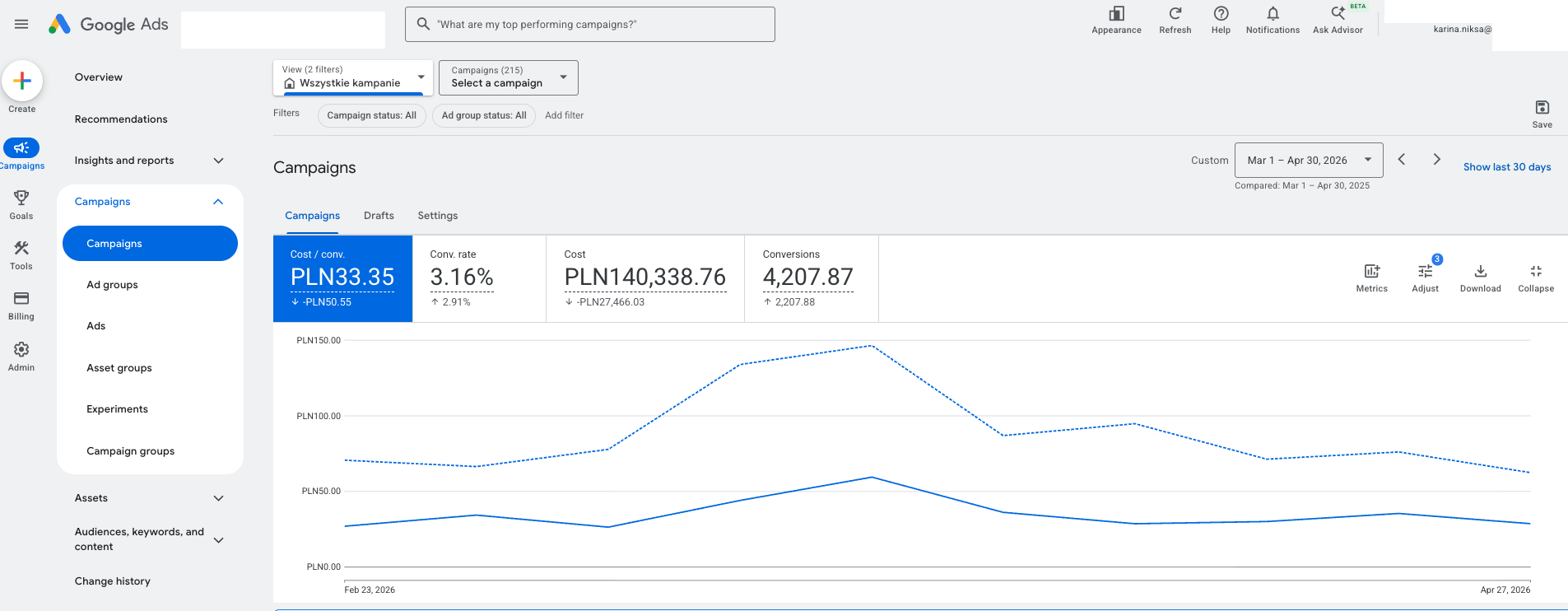Click the Ad group status: All chip
Screen dimensions: 1568x611
pyautogui.click(x=484, y=115)
